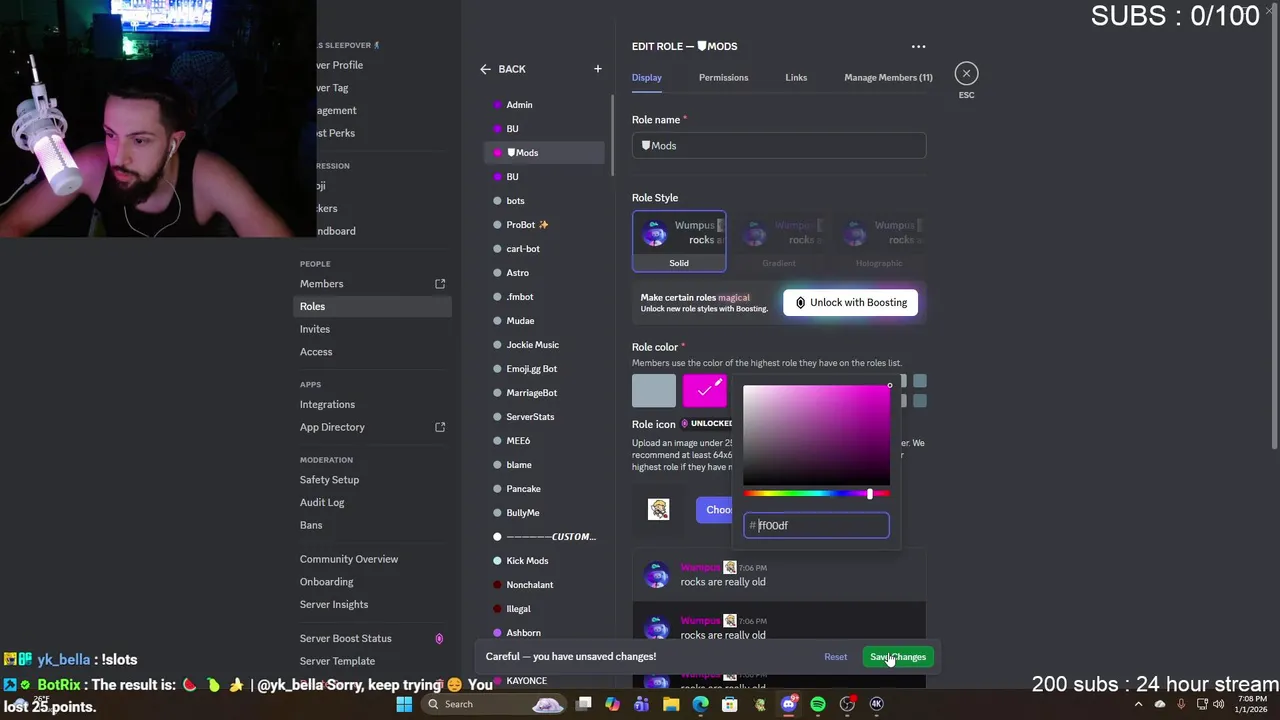Select the default gray role color swatch

coord(654,391)
